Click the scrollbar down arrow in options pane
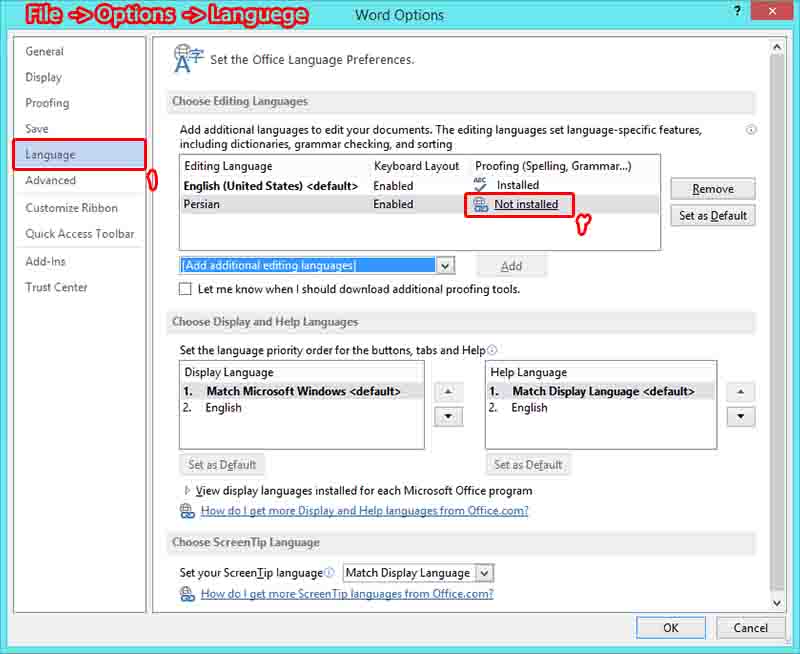 [x=777, y=603]
